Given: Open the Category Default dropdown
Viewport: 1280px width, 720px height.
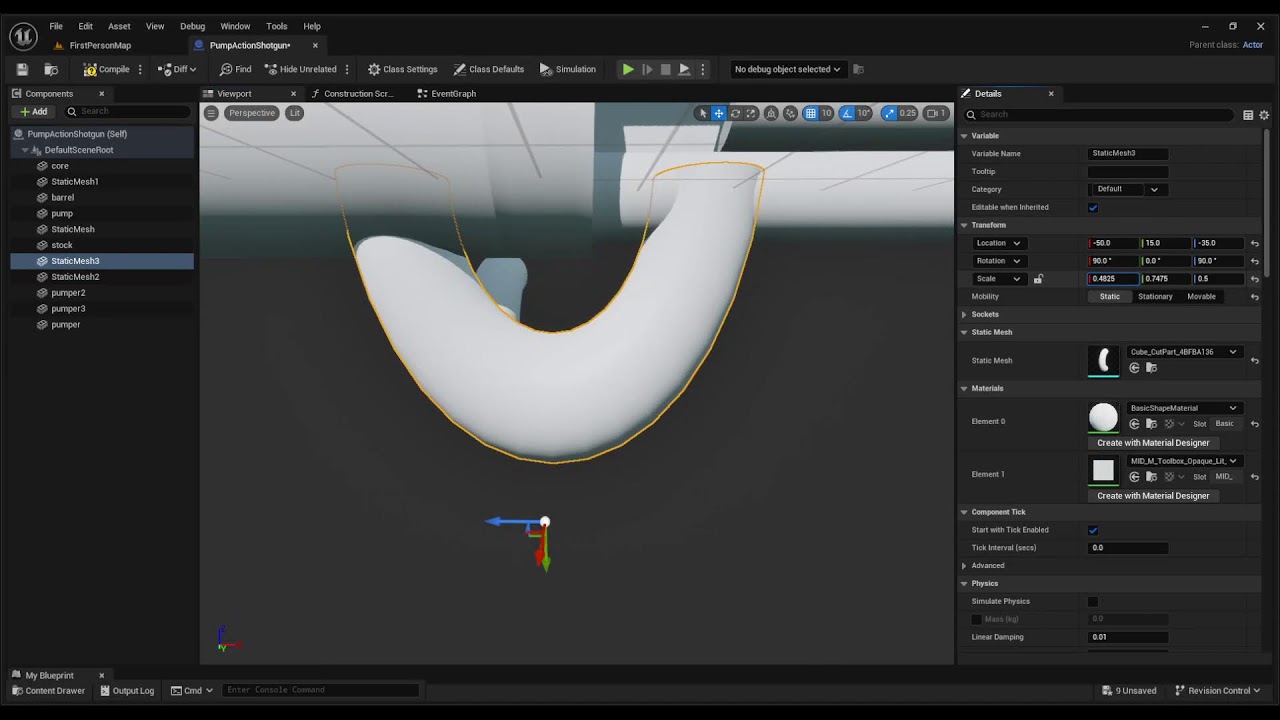Looking at the screenshot, I should coord(1127,189).
